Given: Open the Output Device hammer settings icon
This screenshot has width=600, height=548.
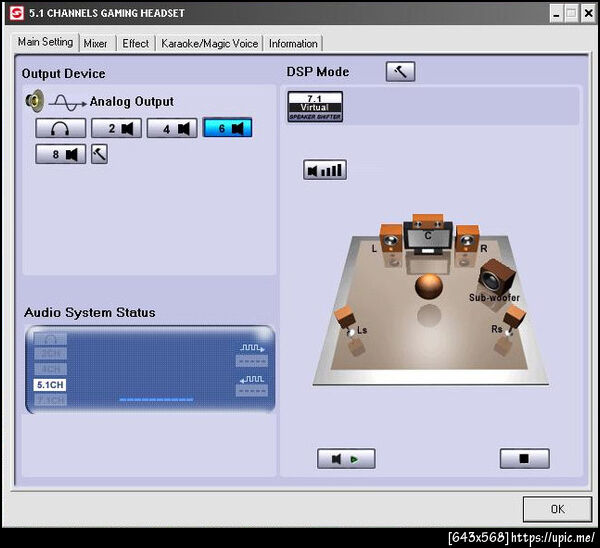Looking at the screenshot, I should (99, 154).
